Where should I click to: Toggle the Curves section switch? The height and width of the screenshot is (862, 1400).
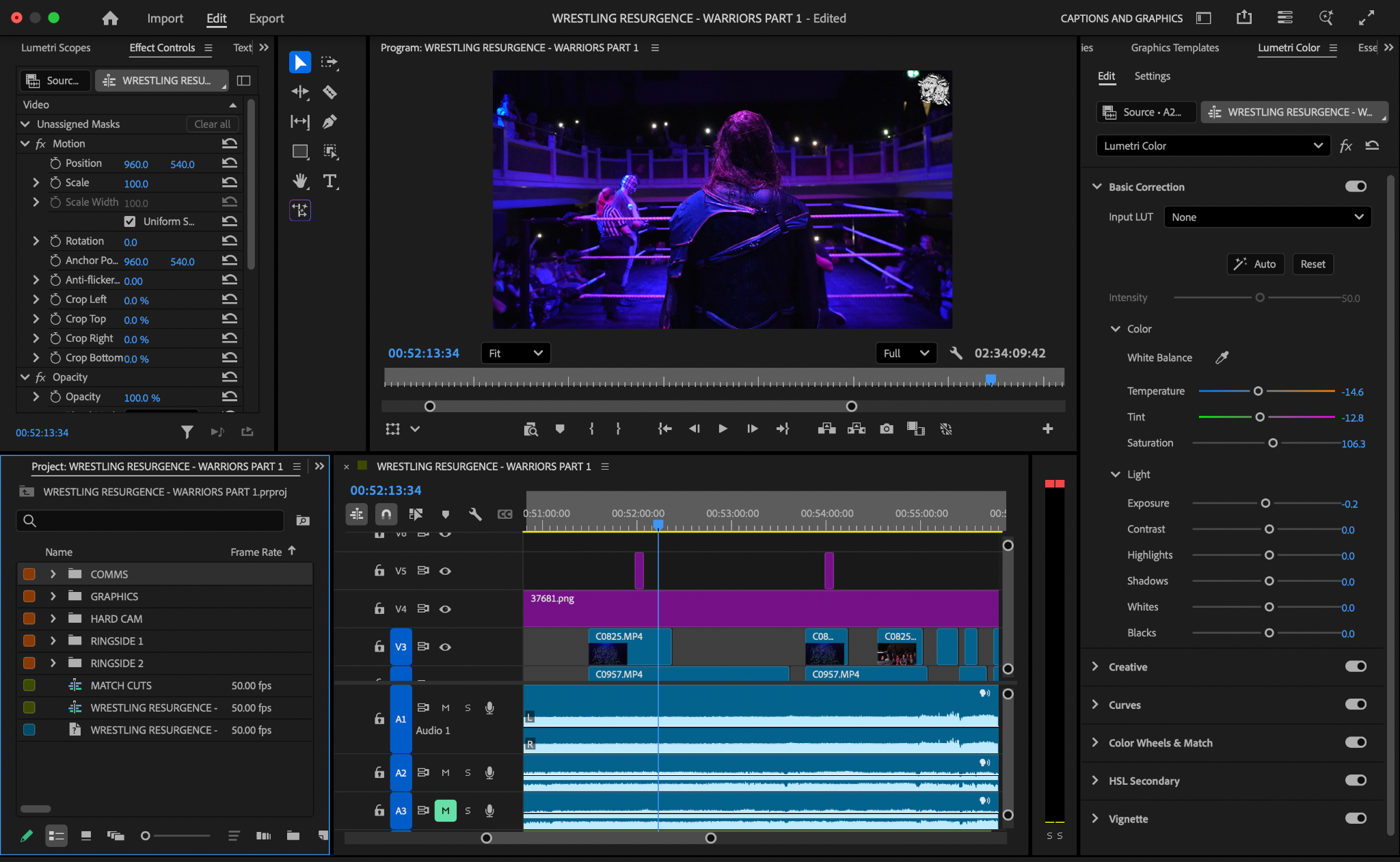(1356, 705)
